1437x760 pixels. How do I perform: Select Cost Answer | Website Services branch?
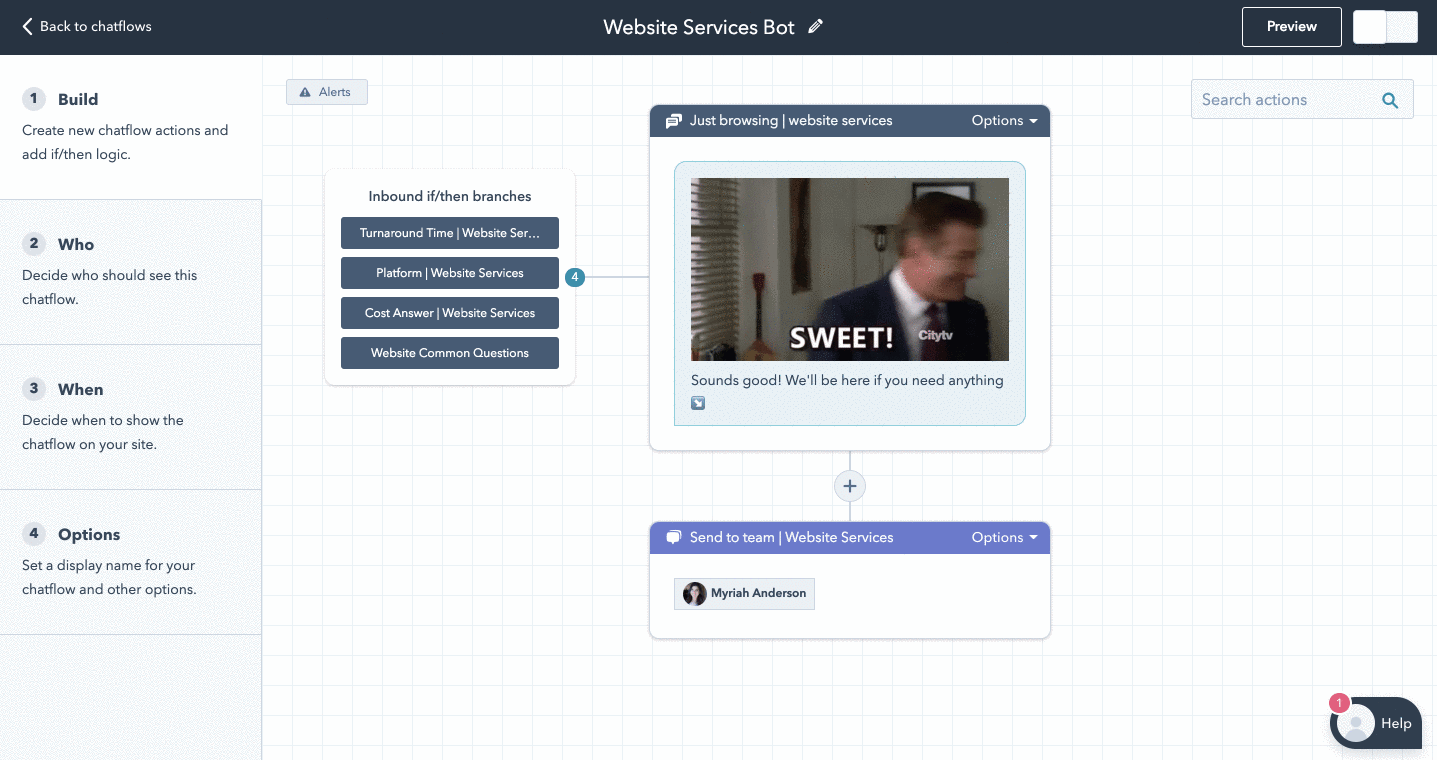(x=450, y=313)
